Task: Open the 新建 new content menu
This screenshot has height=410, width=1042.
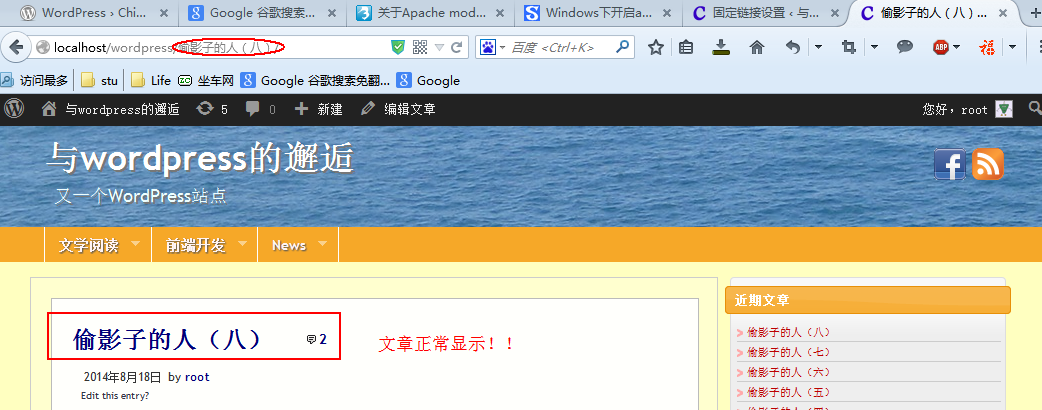Action: pyautogui.click(x=318, y=109)
